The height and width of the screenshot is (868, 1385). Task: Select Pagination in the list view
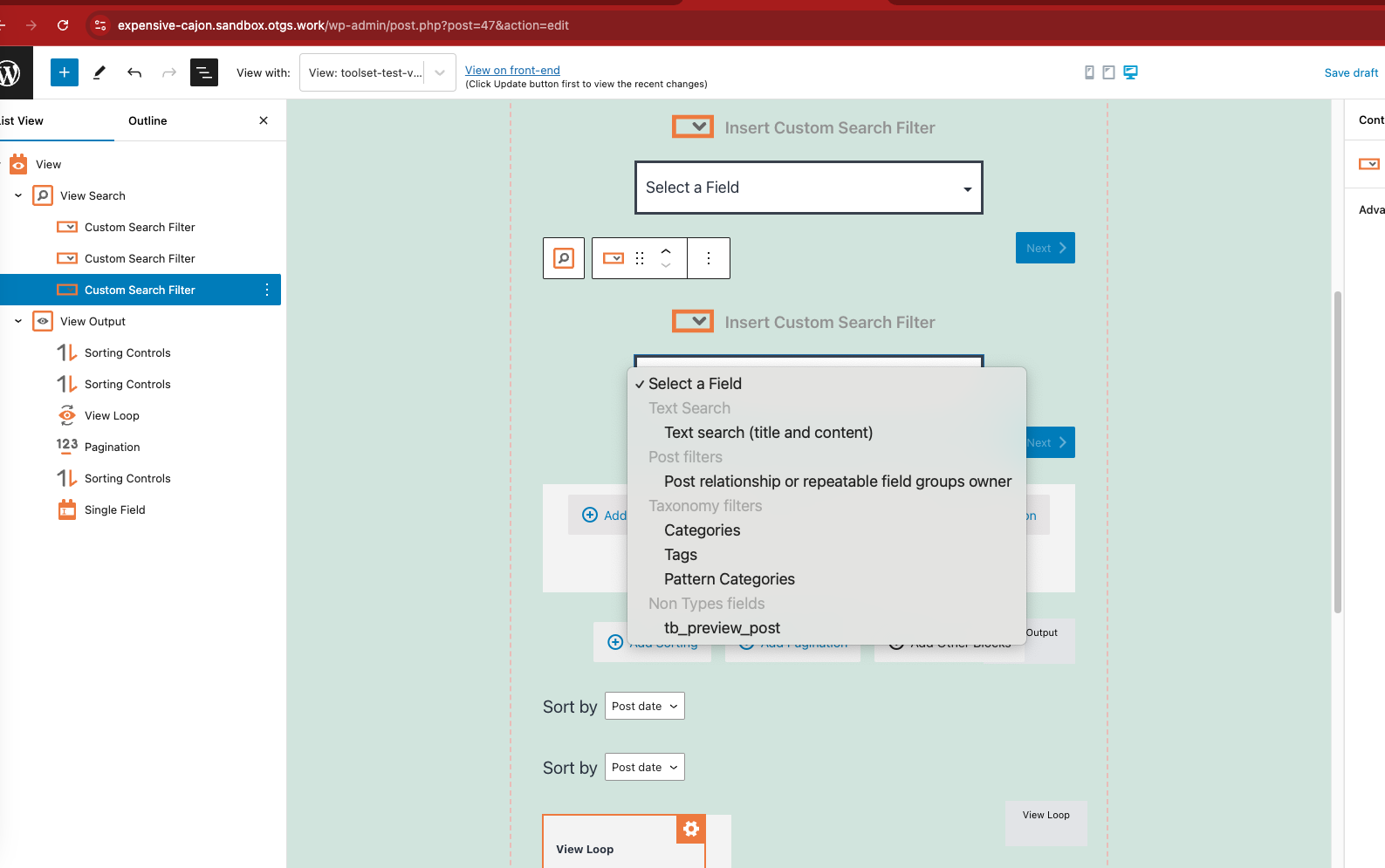[x=112, y=447]
